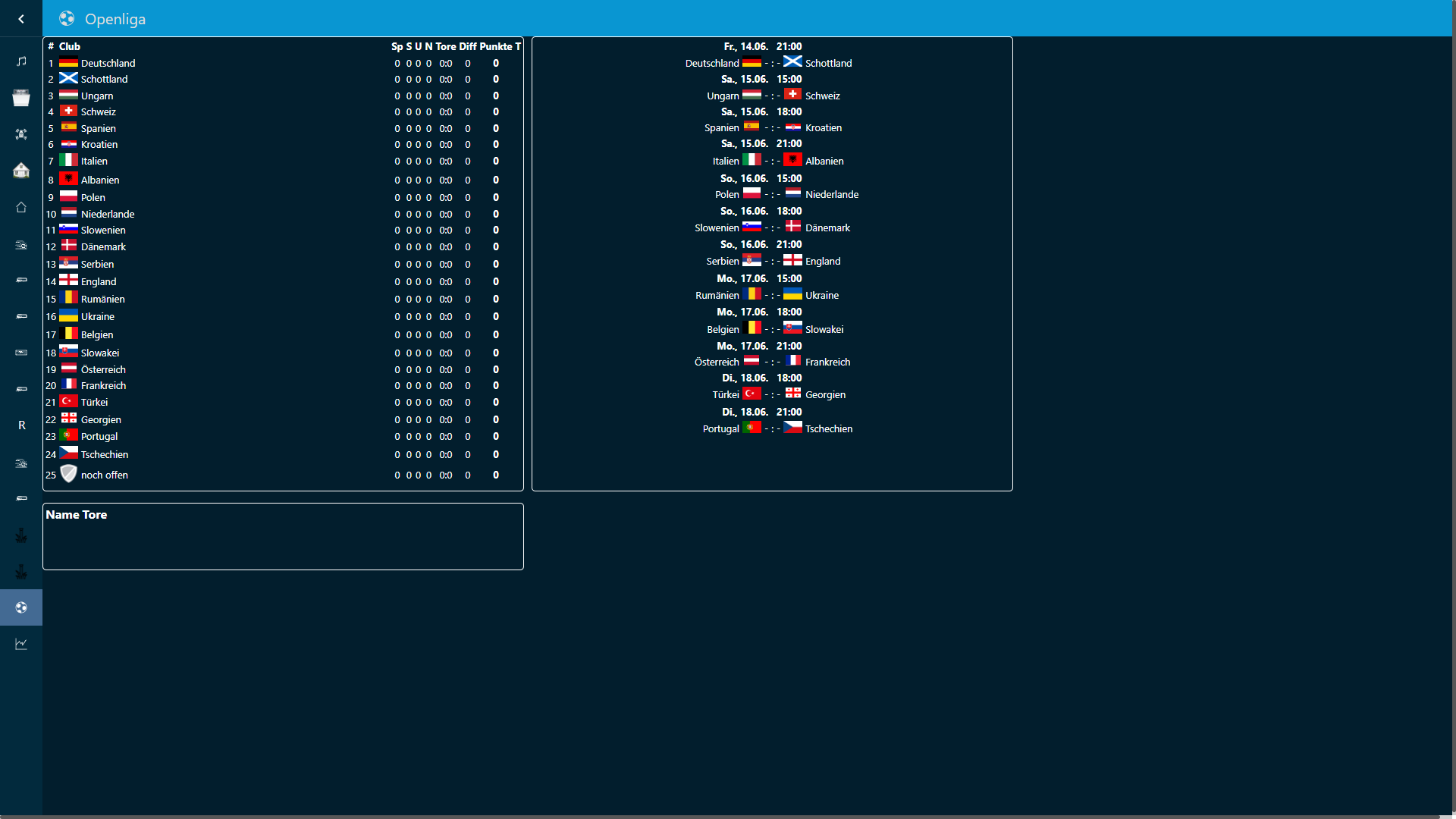Click the 'Name Tore' scorers header
This screenshot has width=1456, height=819.
pos(77,514)
